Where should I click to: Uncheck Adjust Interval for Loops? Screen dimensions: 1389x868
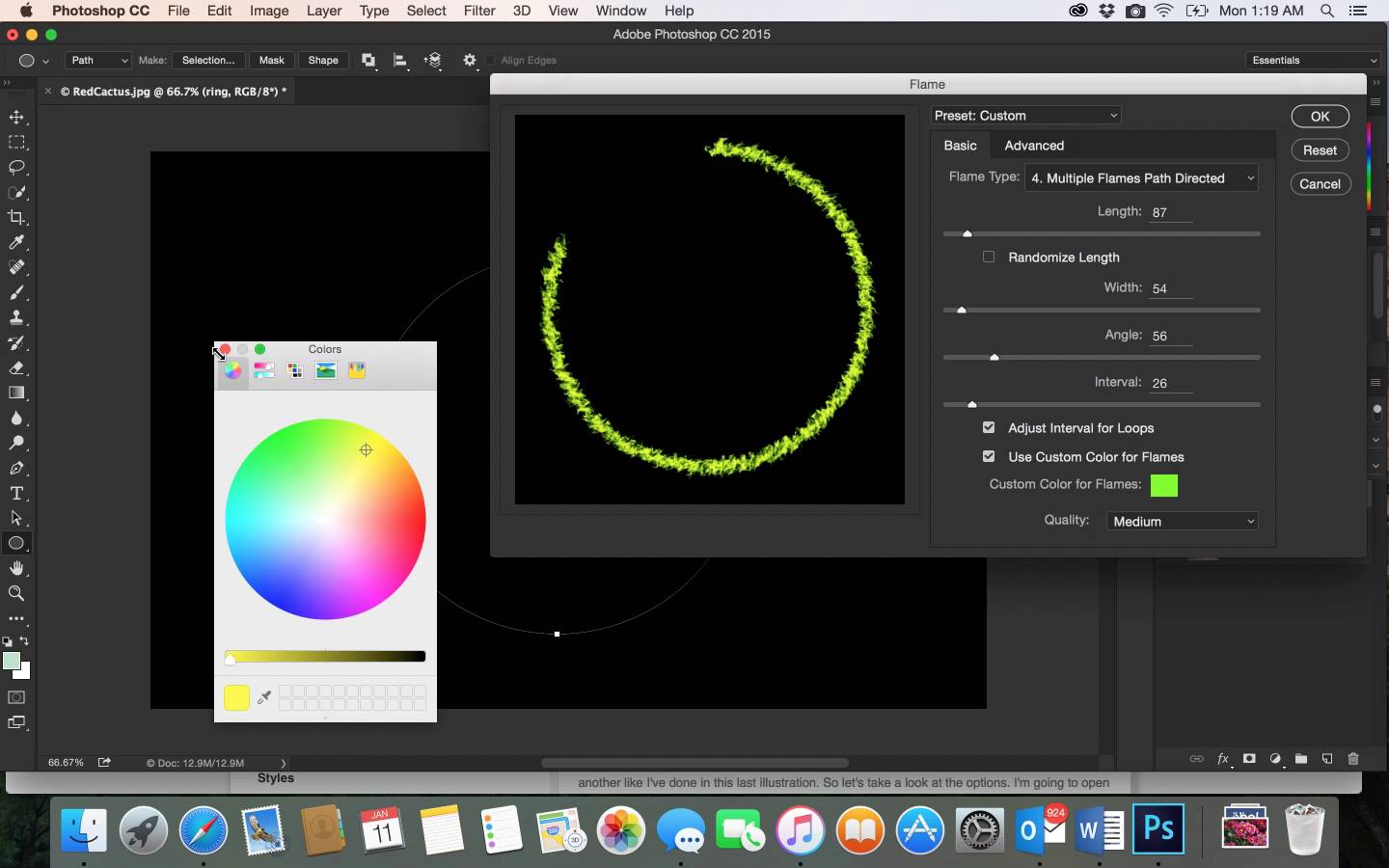[989, 427]
